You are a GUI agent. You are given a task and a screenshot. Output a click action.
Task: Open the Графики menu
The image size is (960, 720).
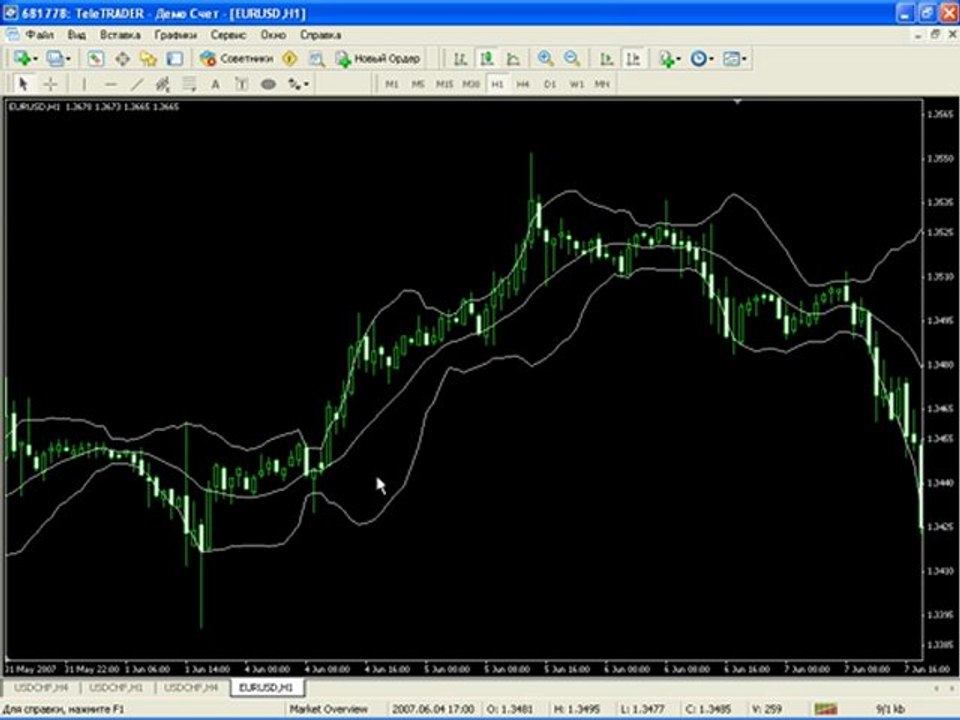pos(176,35)
